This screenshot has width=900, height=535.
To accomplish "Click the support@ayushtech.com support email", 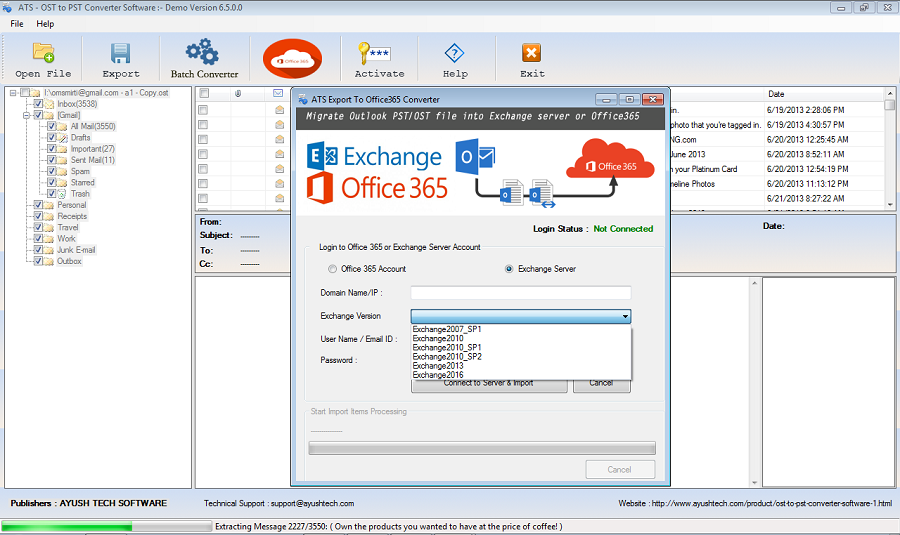I will (312, 503).
